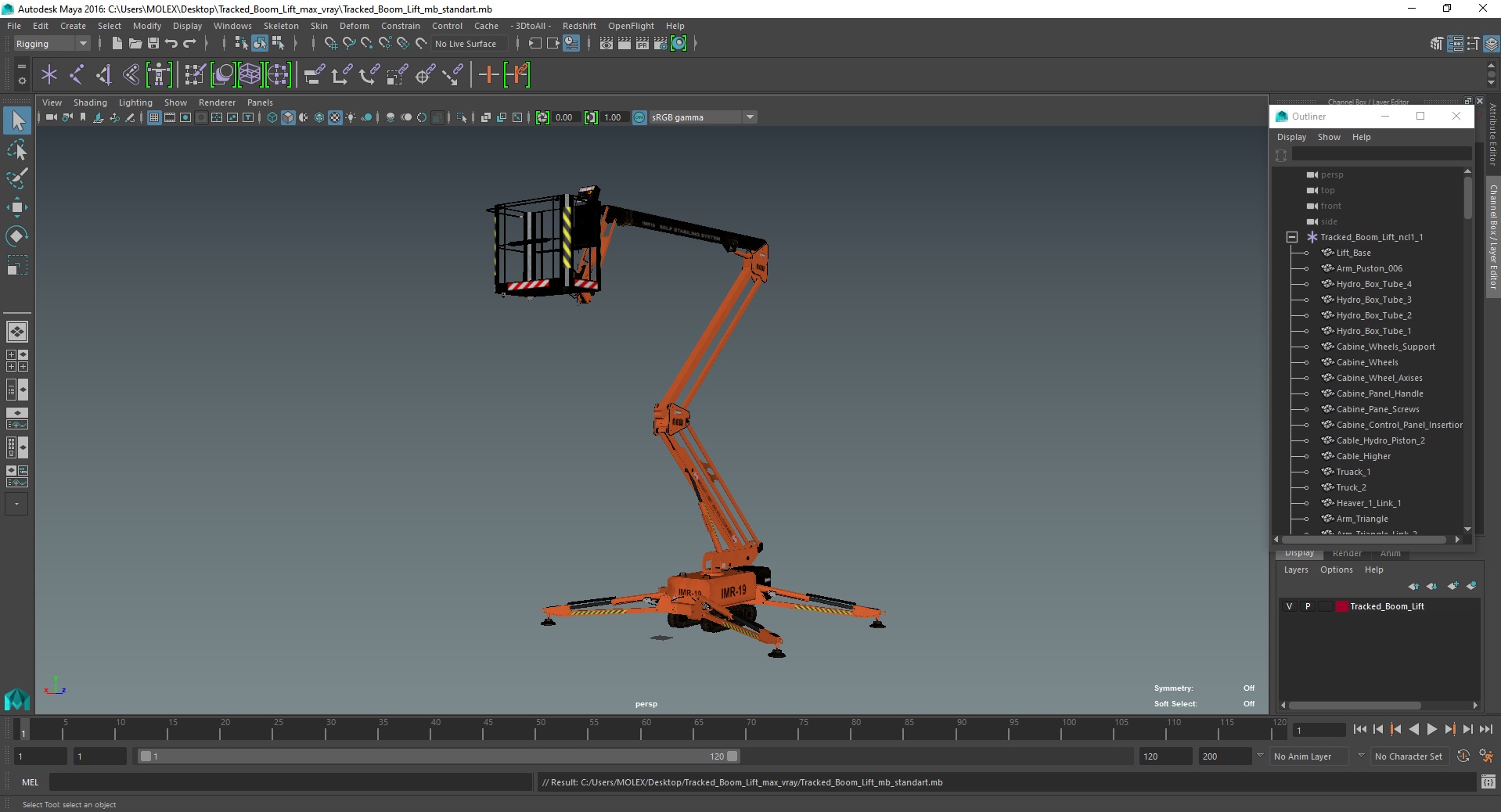Open the No Character Set dropdown
1501x812 pixels.
pyautogui.click(x=1409, y=756)
